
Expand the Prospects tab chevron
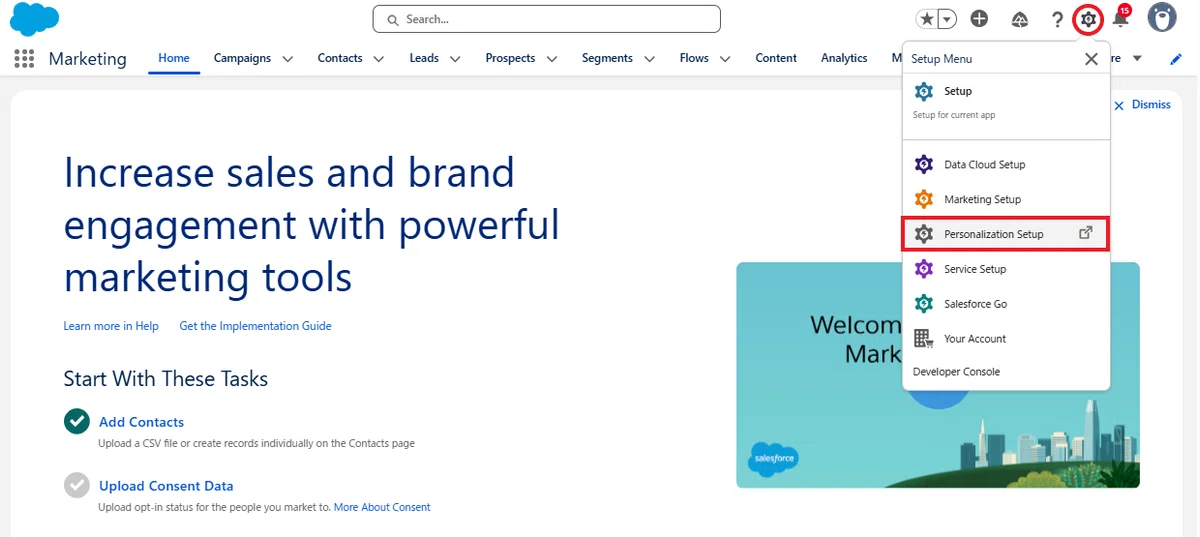point(552,59)
